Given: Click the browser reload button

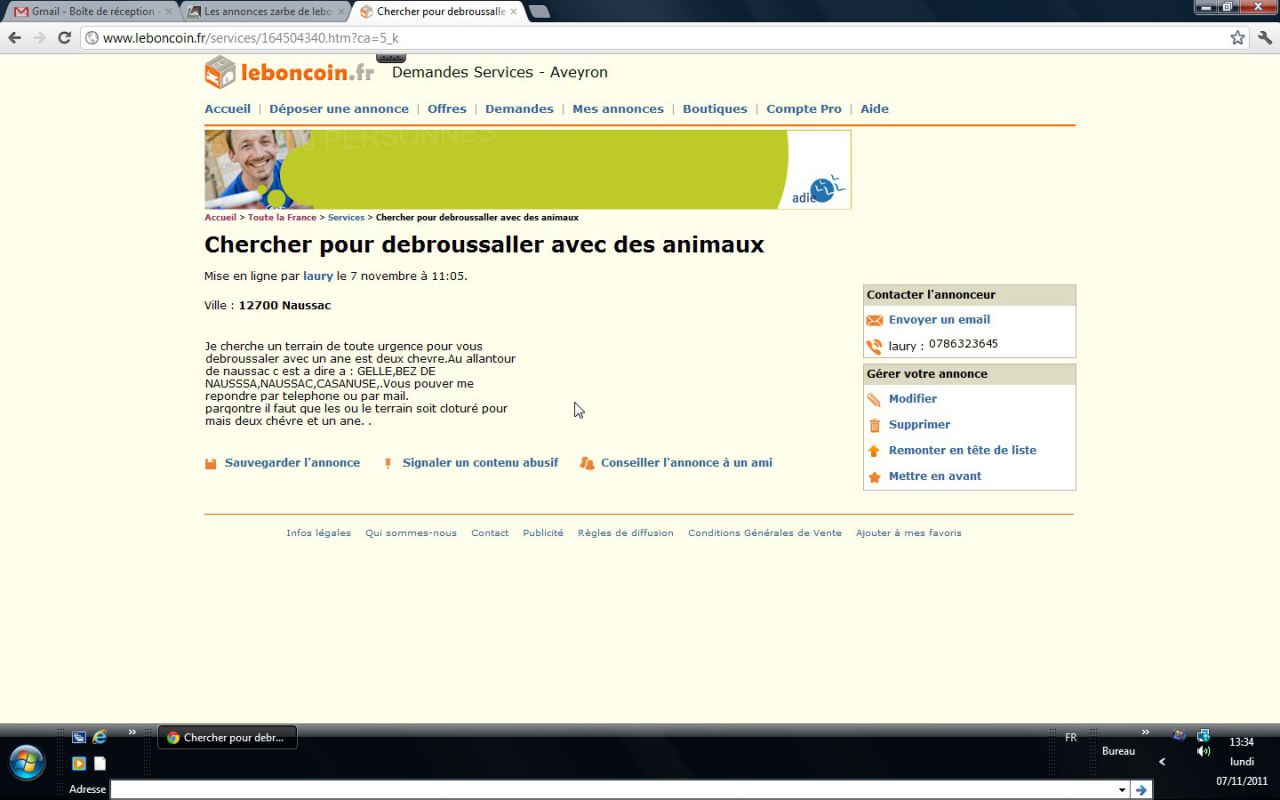Looking at the screenshot, I should tap(64, 38).
